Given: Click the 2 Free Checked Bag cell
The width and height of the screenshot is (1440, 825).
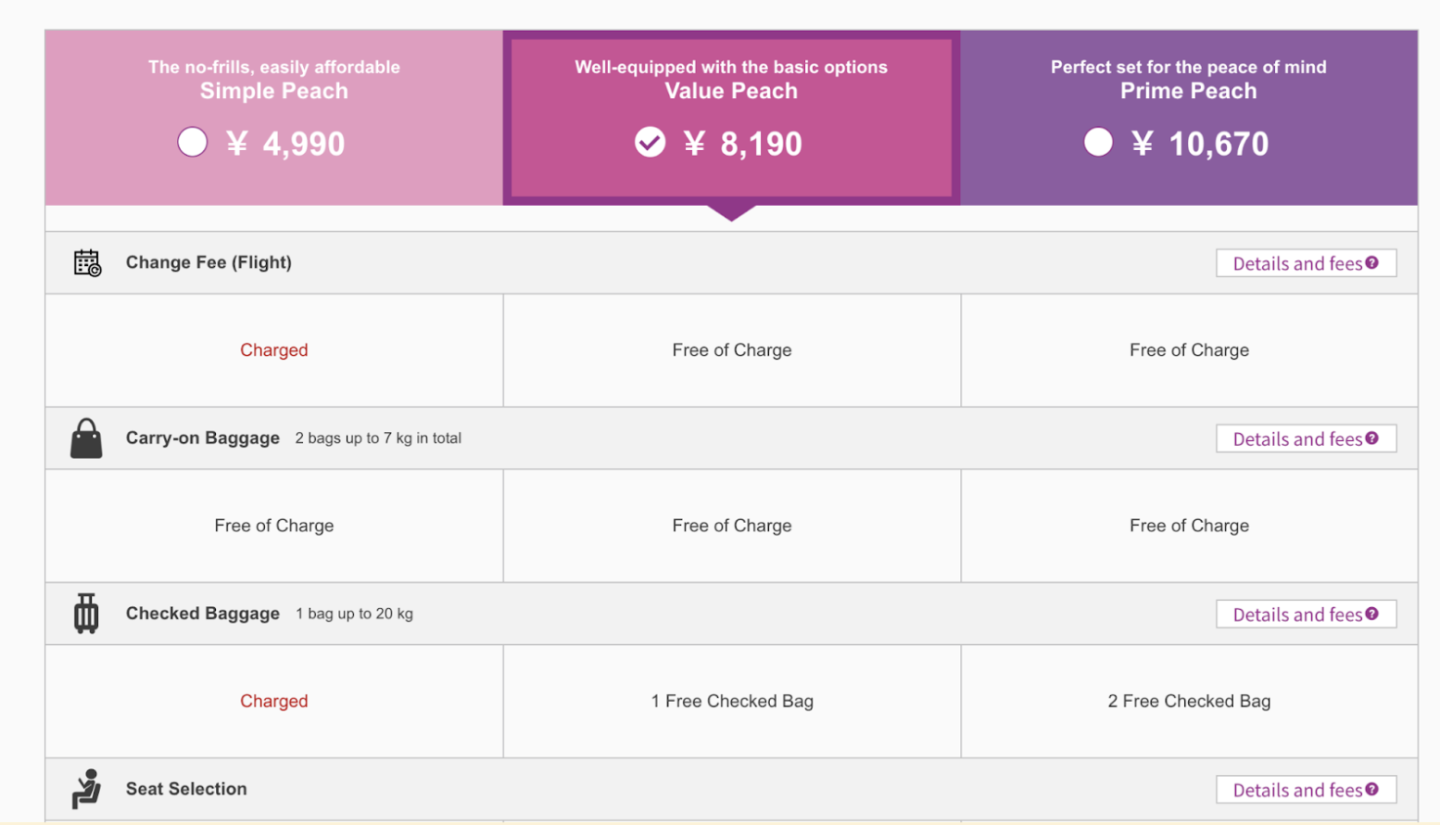Looking at the screenshot, I should tap(1189, 701).
